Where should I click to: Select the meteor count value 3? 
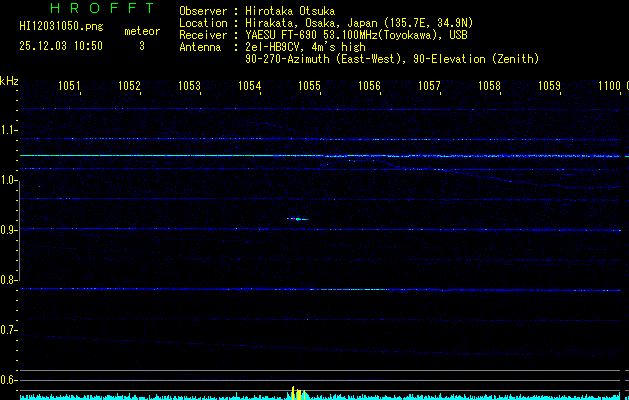click(x=141, y=46)
